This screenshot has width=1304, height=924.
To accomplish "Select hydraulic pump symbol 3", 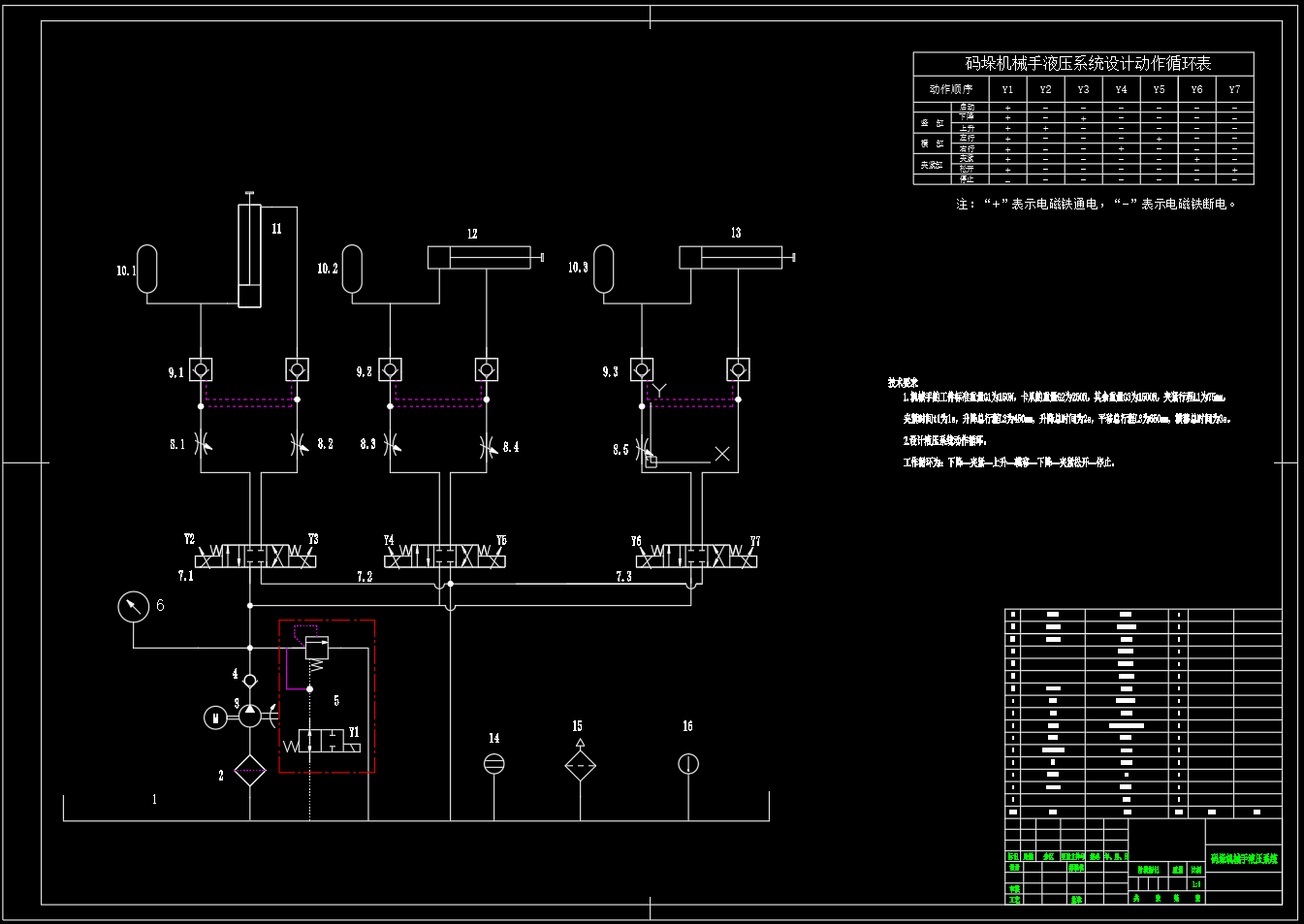I will point(250,716).
